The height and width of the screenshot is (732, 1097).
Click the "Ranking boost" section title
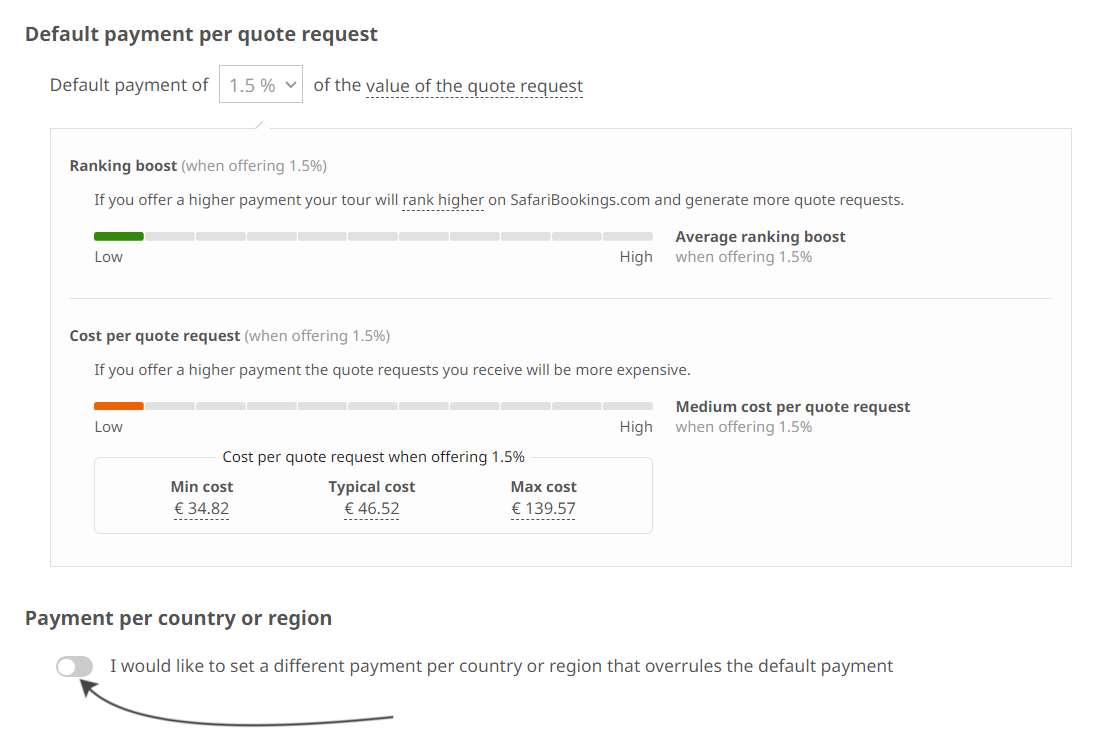pos(123,166)
